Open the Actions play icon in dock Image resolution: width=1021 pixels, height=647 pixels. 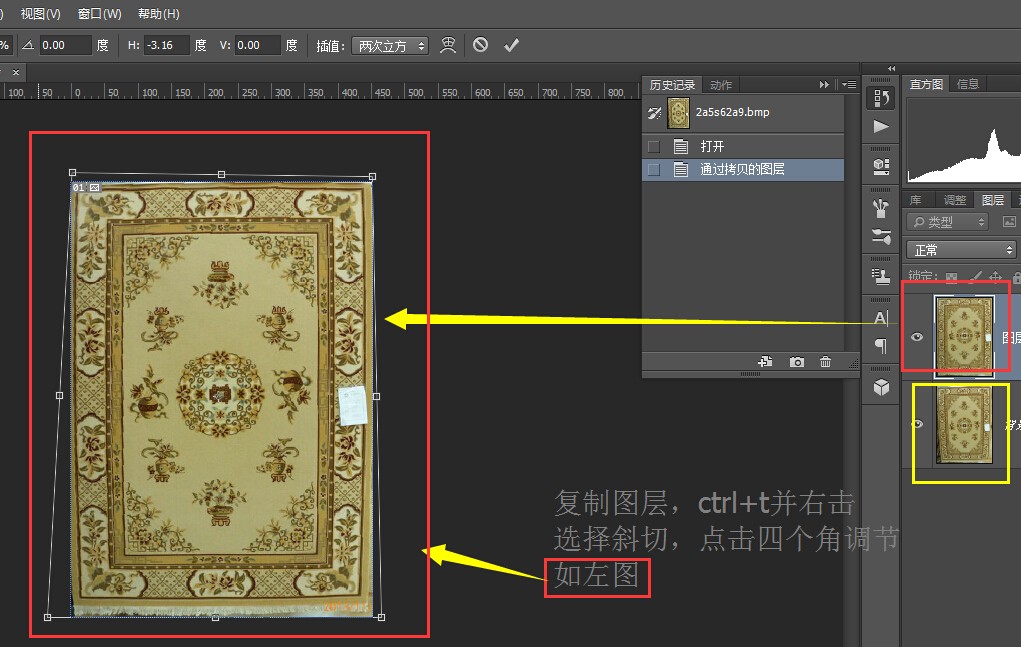[881, 126]
